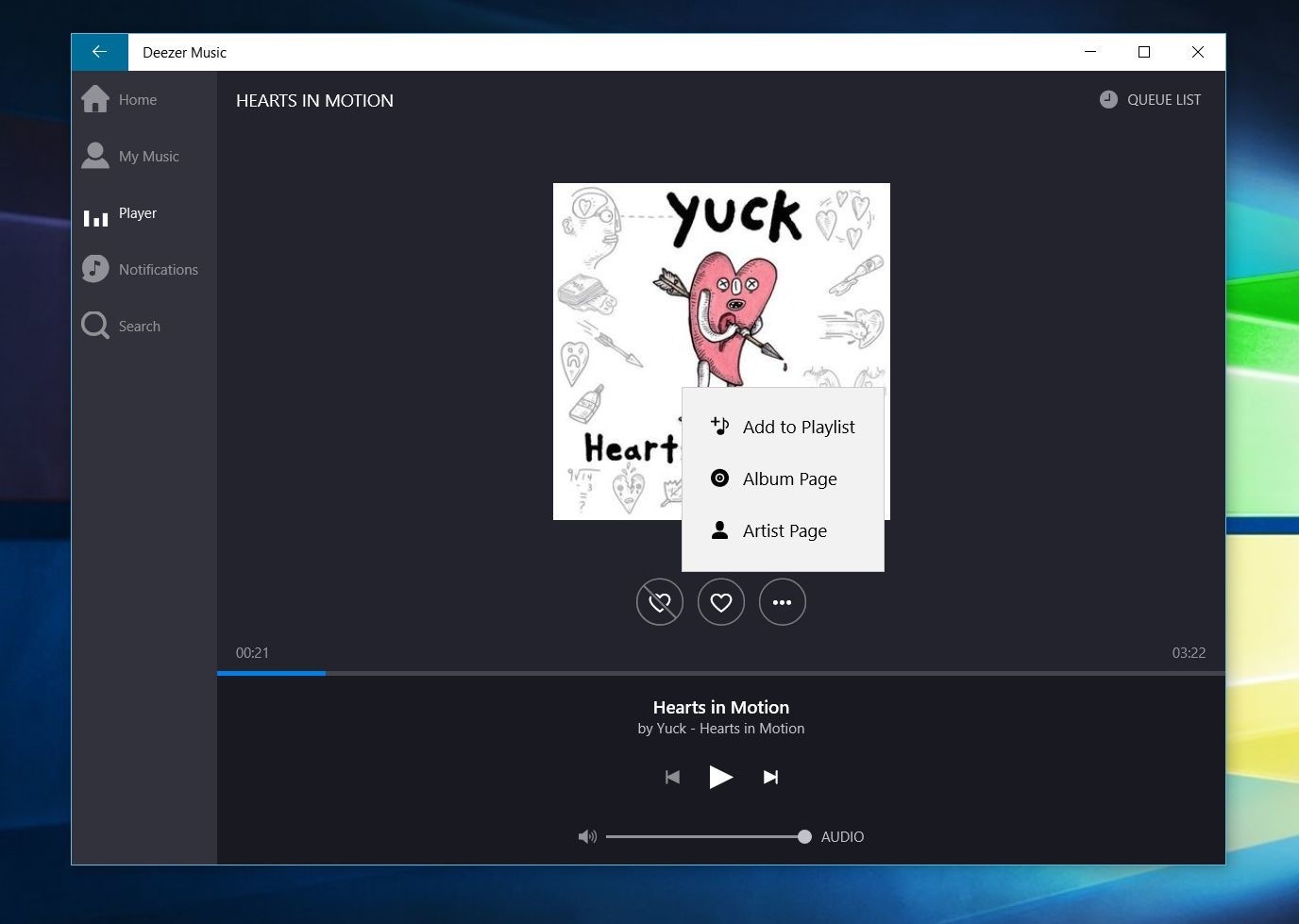Viewport: 1299px width, 924px height.
Task: Mute using the speaker icon
Action: pos(587,836)
